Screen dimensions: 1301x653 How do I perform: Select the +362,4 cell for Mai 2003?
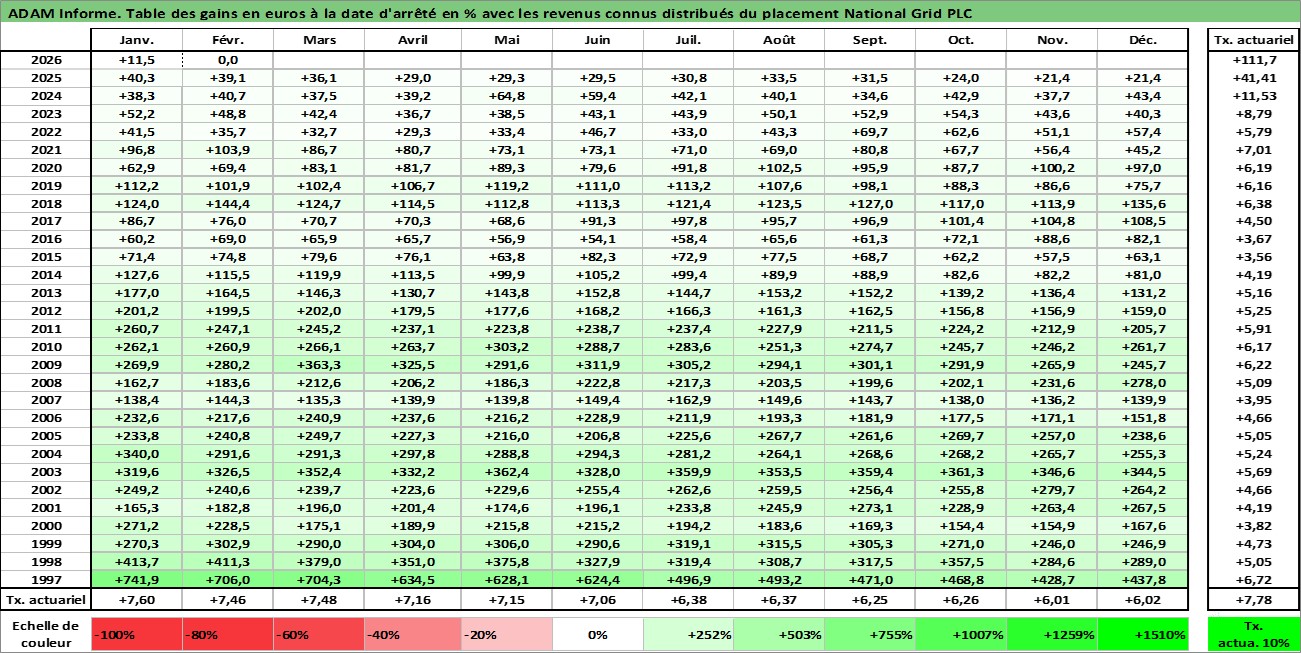(x=507, y=473)
